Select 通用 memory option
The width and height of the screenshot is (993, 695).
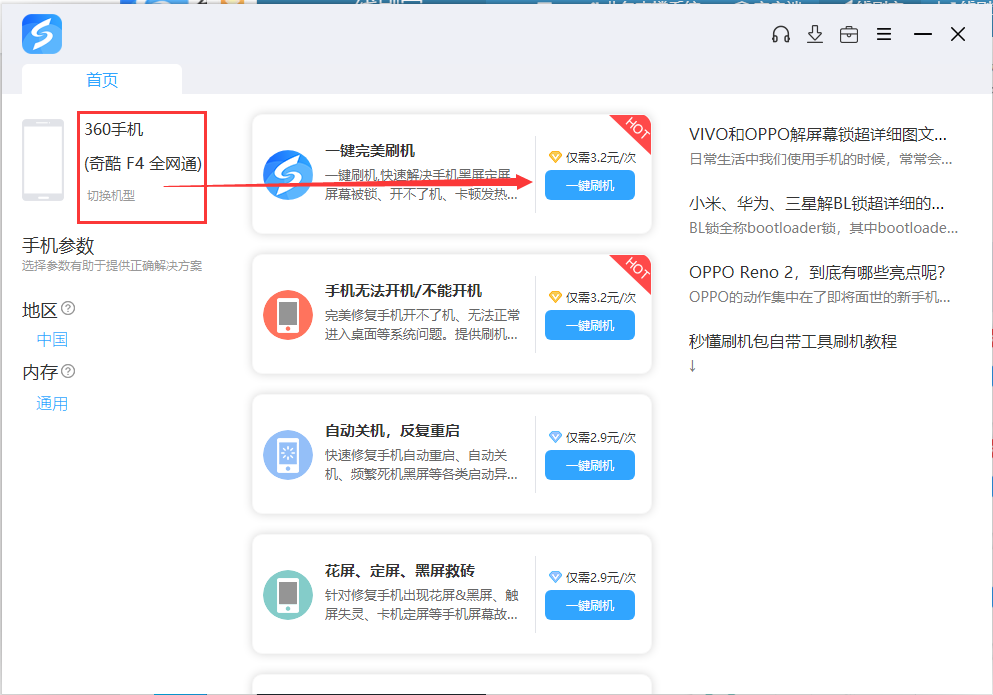pos(52,404)
